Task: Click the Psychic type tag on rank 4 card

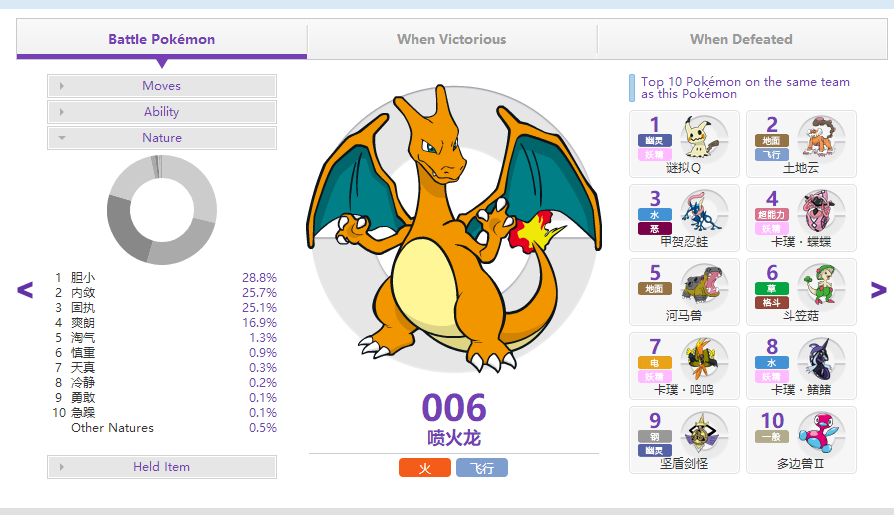Action: (x=772, y=214)
